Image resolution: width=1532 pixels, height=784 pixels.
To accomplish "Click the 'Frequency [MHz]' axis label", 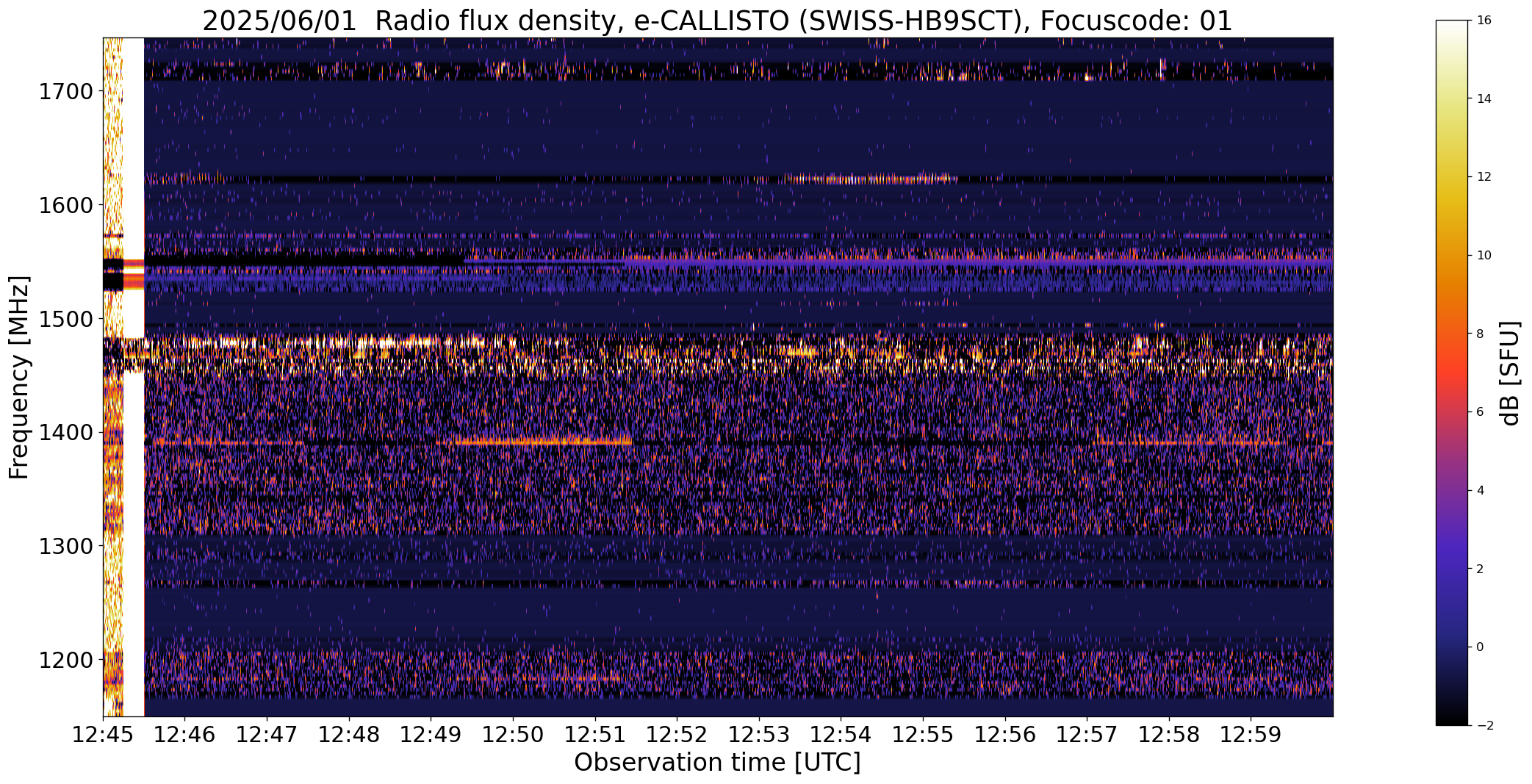I will point(20,378).
